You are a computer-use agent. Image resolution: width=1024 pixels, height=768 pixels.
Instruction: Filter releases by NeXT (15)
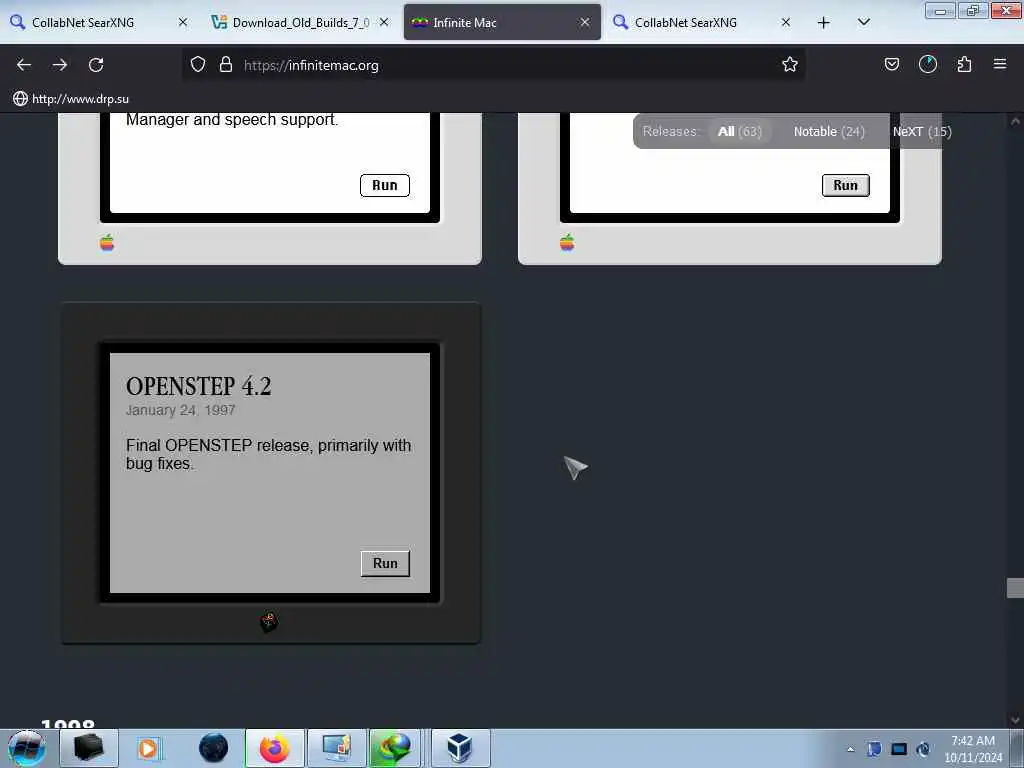921,131
